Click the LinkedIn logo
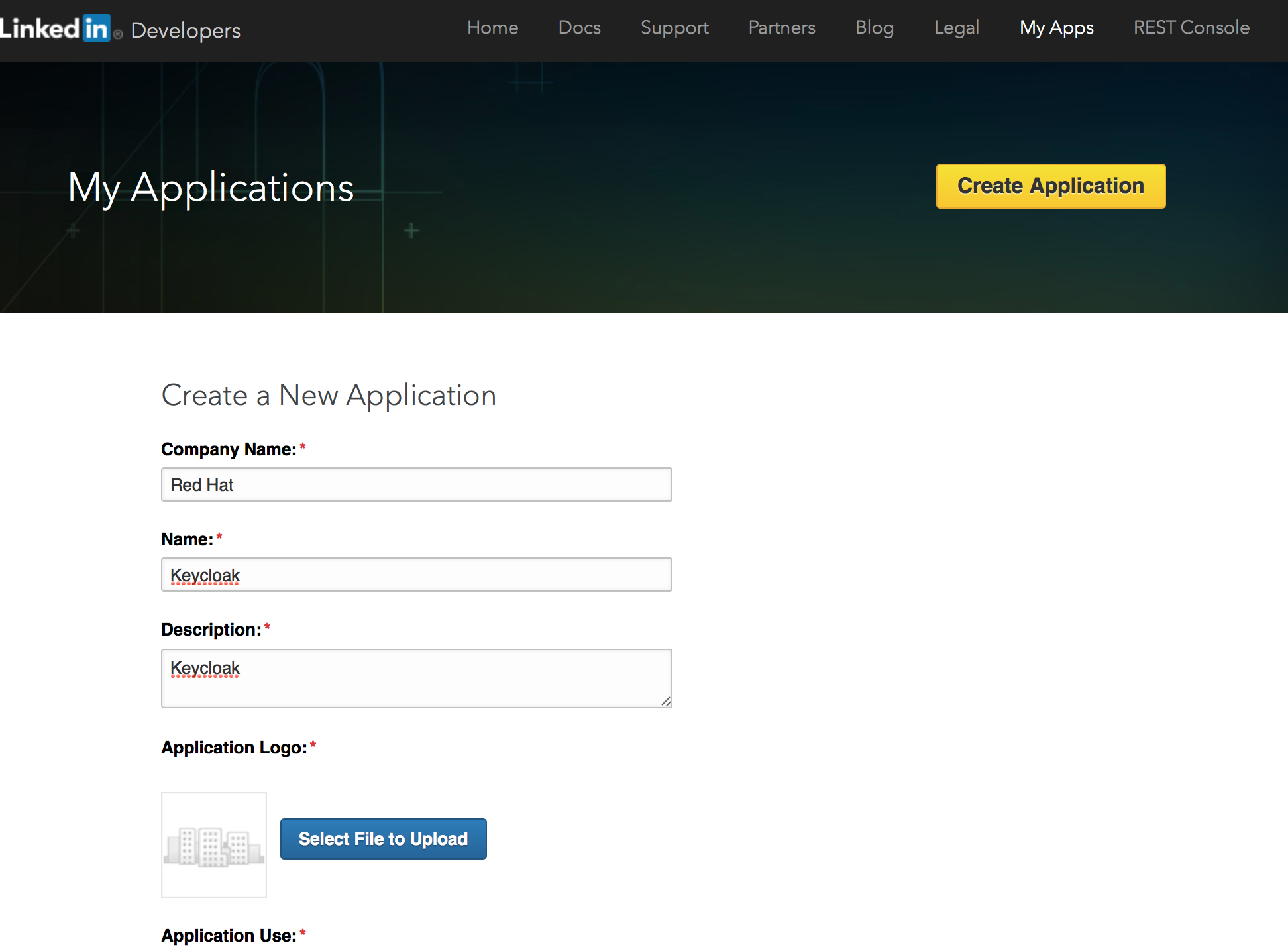Viewport: 1288px width, 947px height. pyautogui.click(x=56, y=28)
